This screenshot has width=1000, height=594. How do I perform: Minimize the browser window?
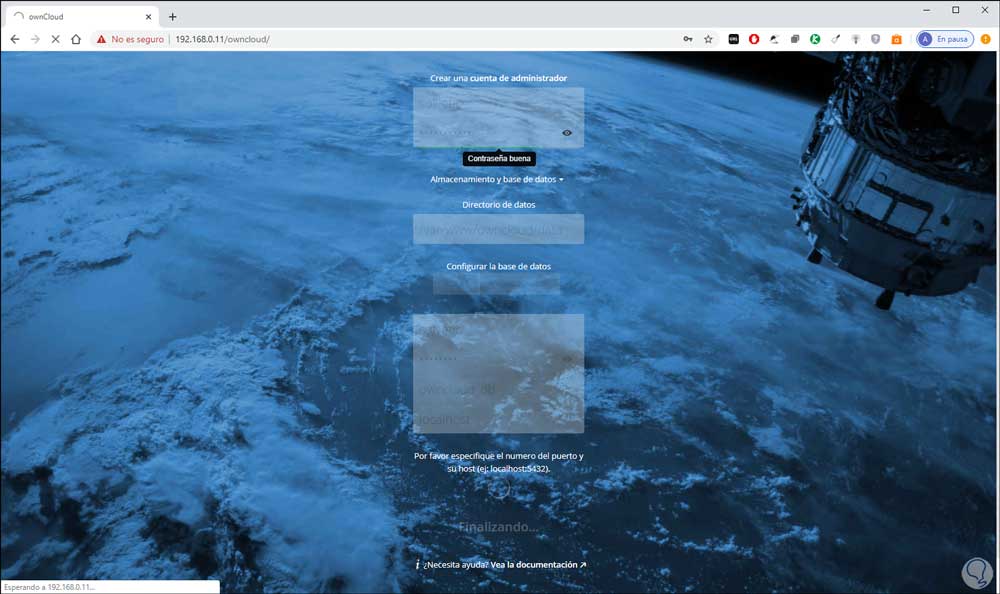[927, 10]
